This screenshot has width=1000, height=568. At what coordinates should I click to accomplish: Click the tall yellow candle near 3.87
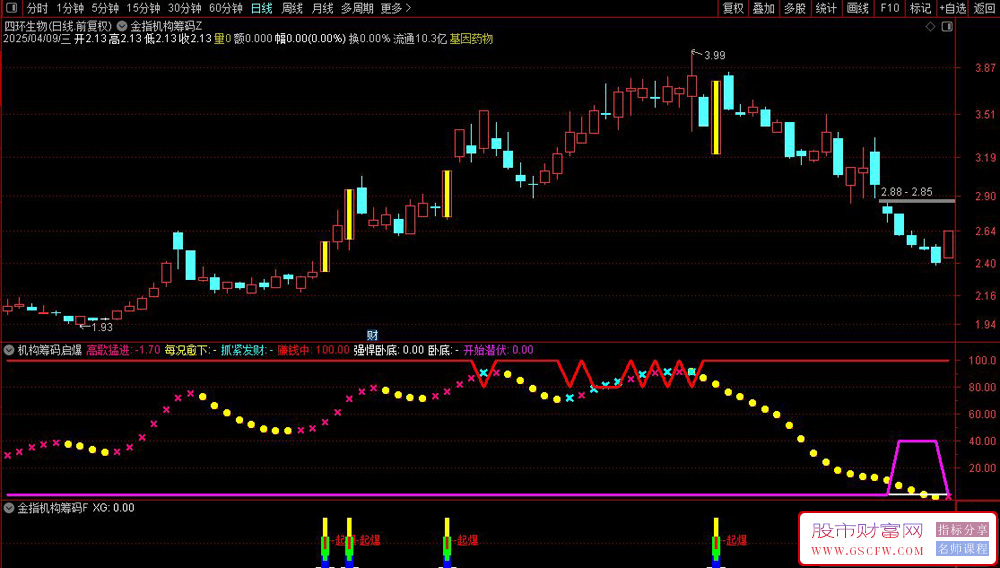coord(716,117)
